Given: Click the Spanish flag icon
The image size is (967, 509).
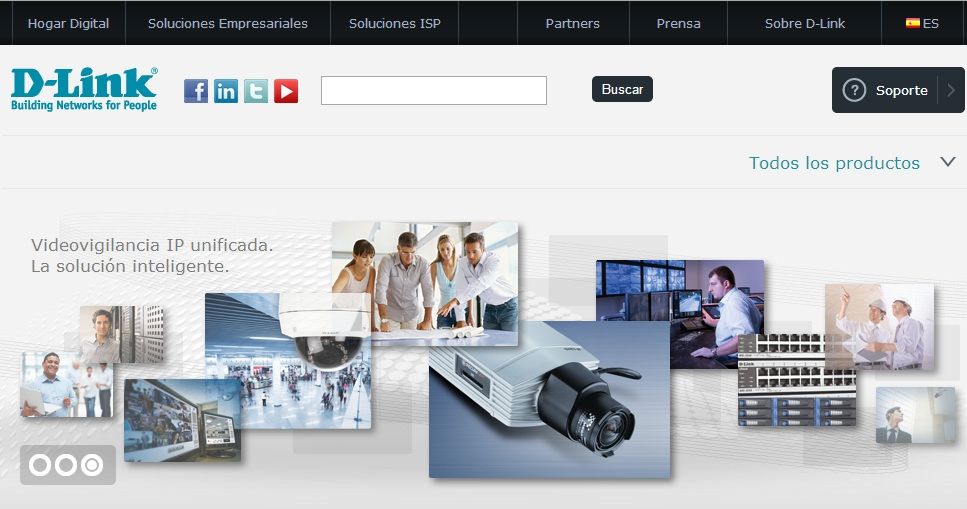Looking at the screenshot, I should [912, 23].
